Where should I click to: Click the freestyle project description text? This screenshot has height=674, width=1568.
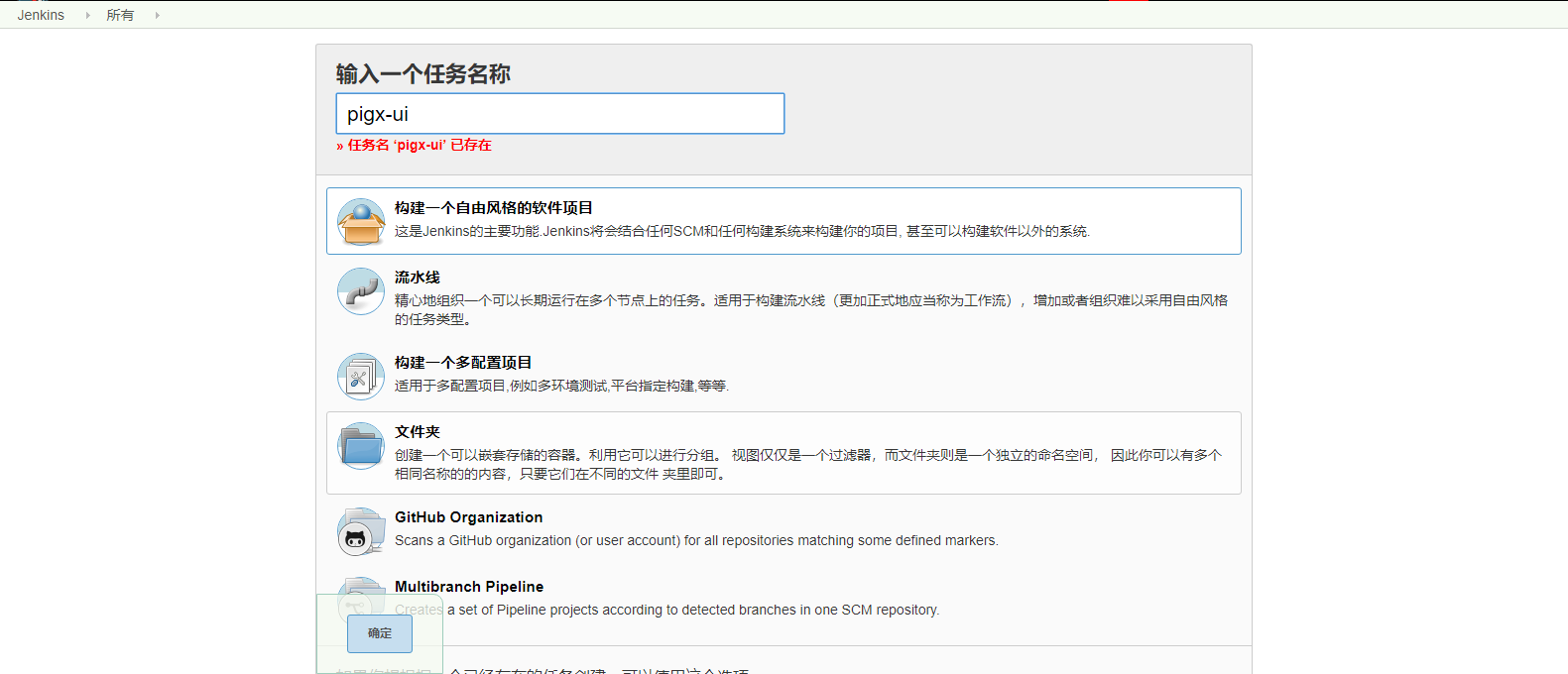point(743,231)
